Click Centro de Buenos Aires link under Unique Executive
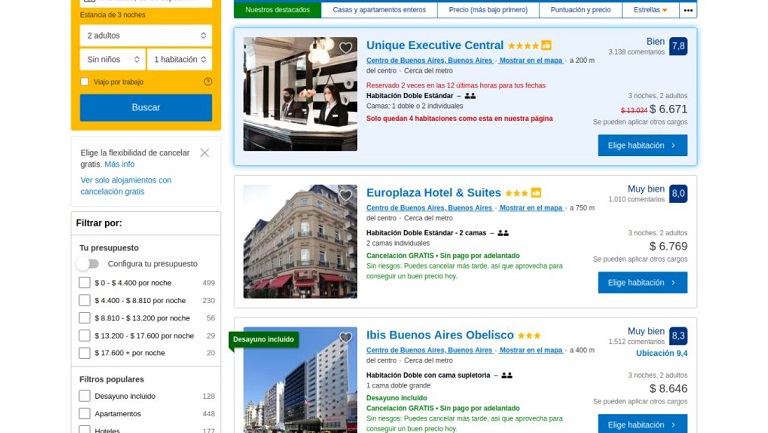768x433 pixels. click(429, 60)
